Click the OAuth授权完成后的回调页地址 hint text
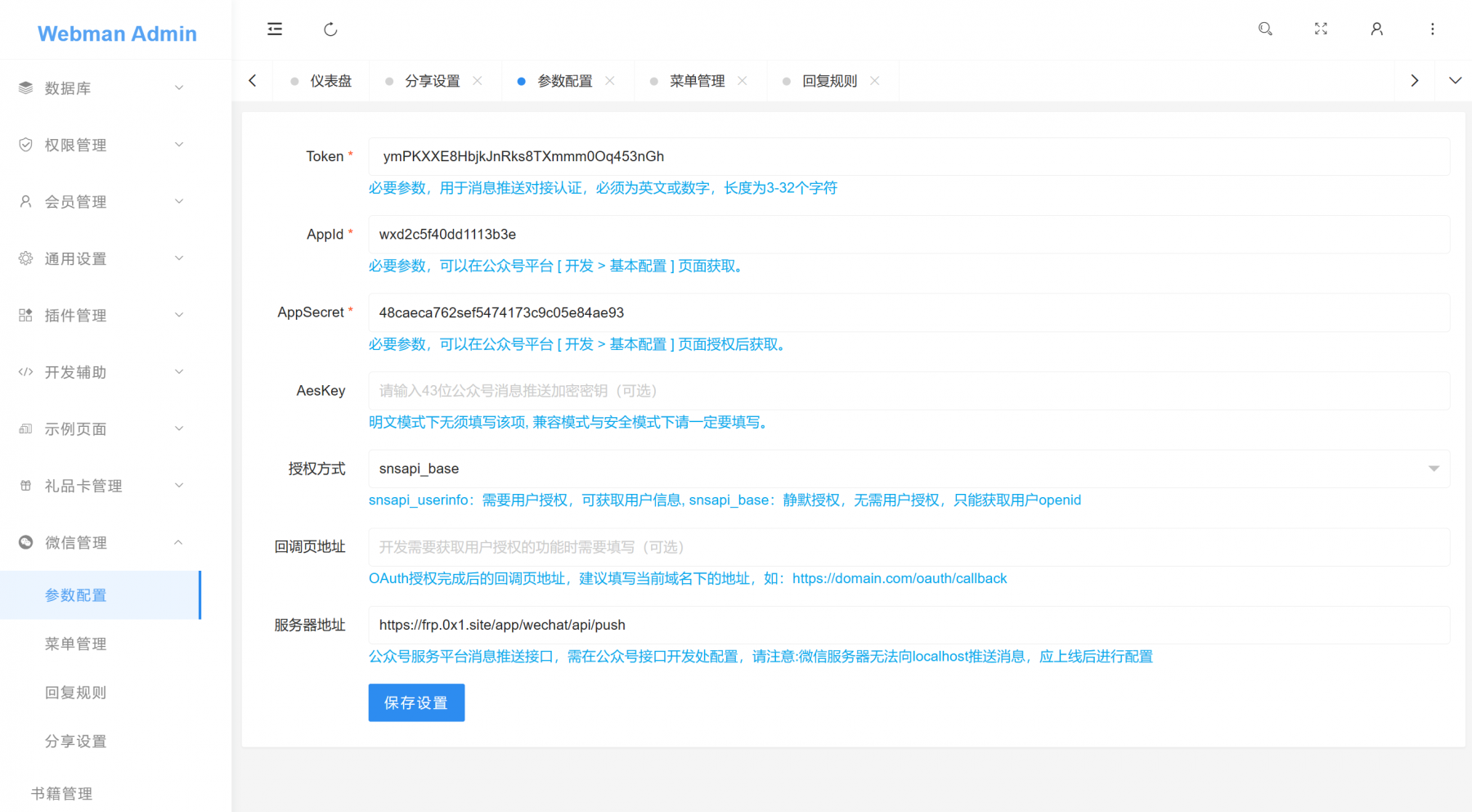This screenshot has height=812, width=1472. coord(688,578)
